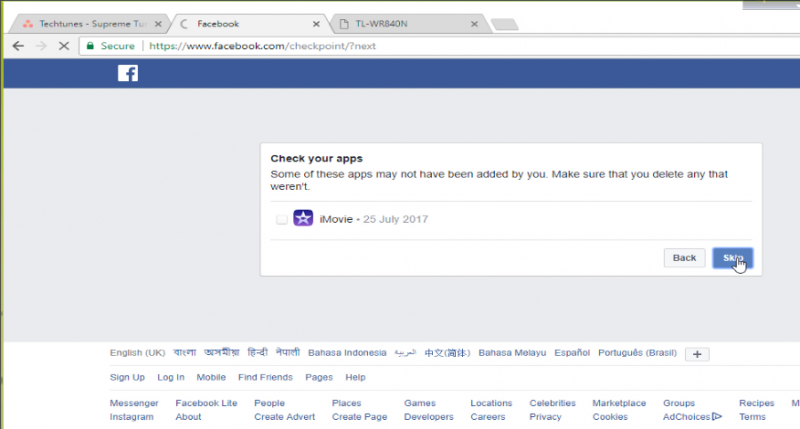The height and width of the screenshot is (429, 800).
Task: Click the TL-WR840N page icon
Action: 344,24
